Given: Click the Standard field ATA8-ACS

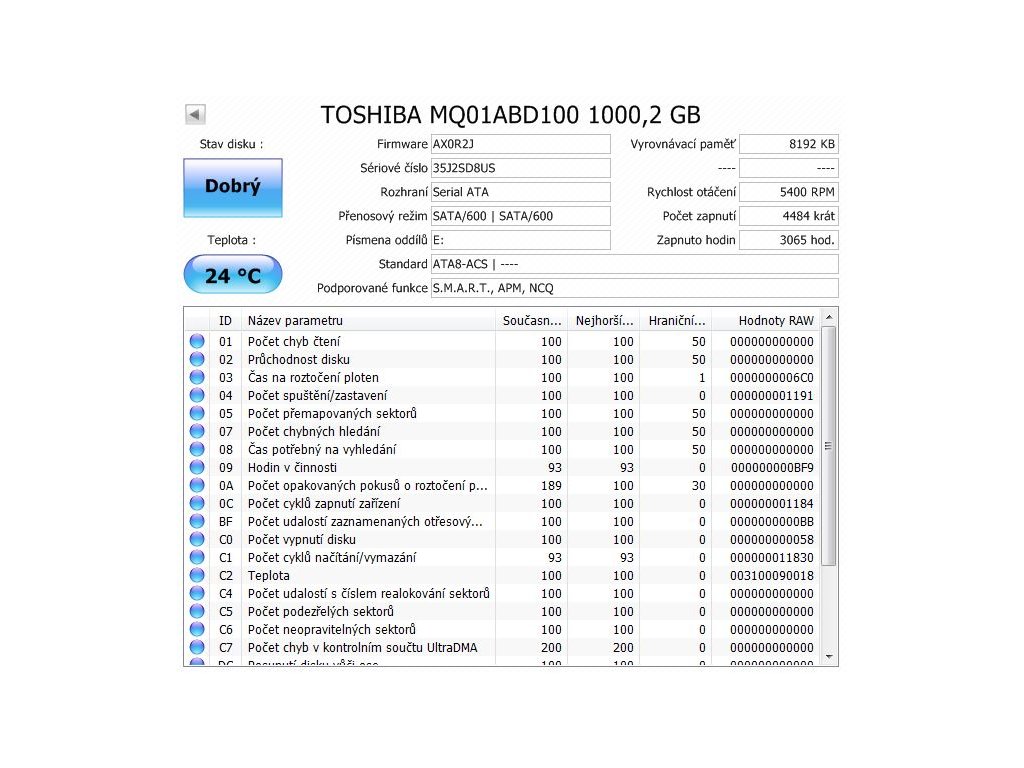Looking at the screenshot, I should tap(635, 264).
